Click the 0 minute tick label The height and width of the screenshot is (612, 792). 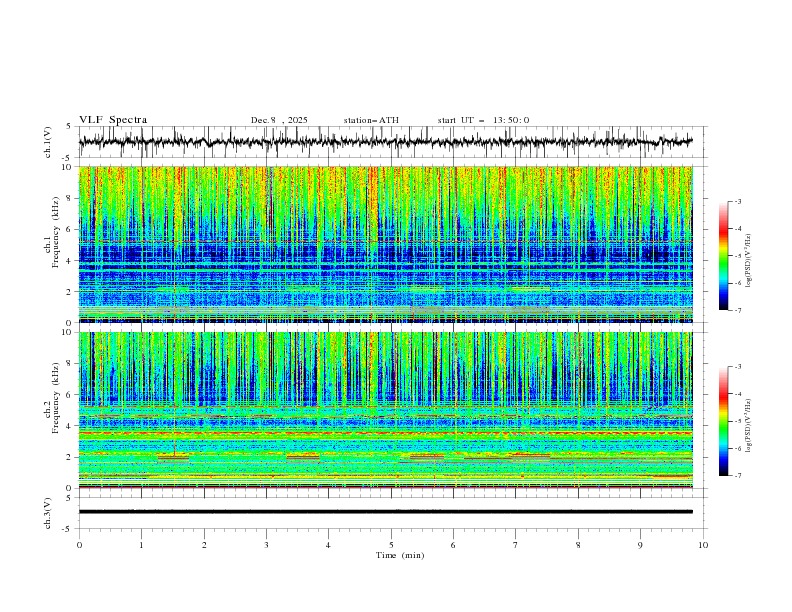point(79,545)
